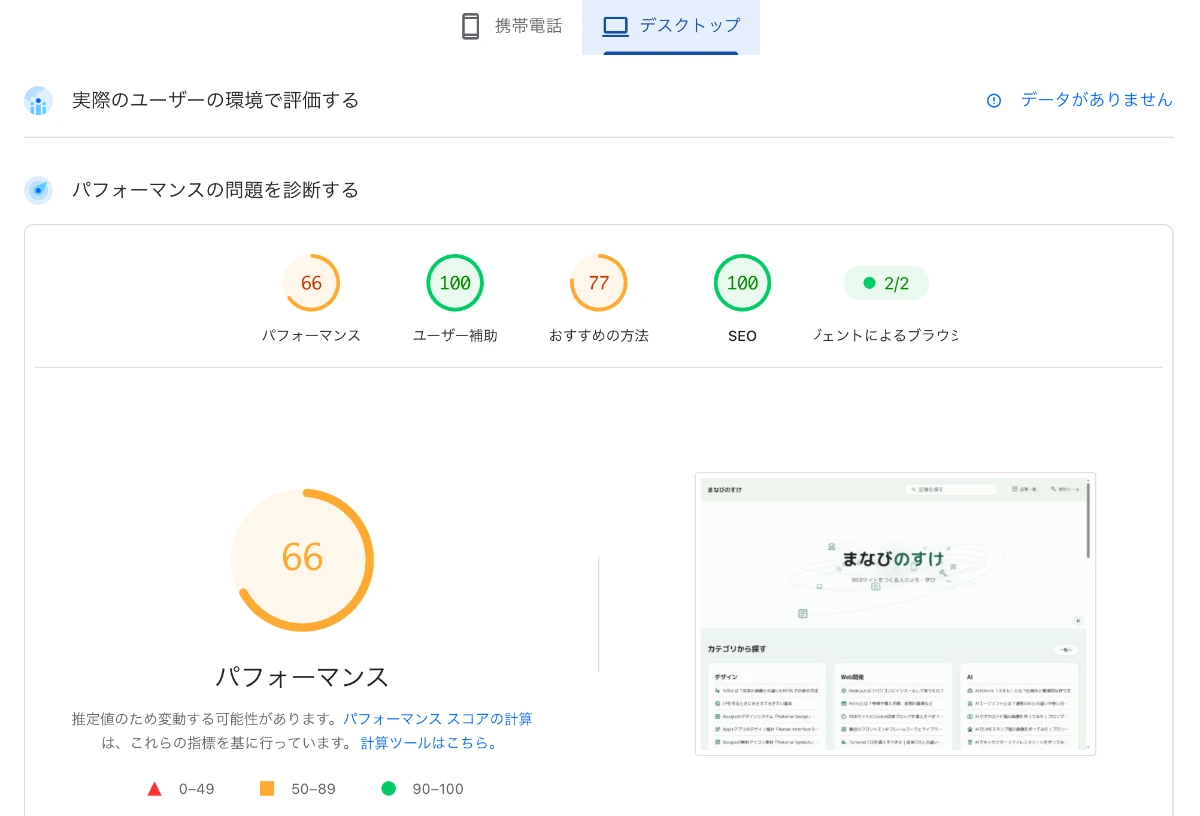1200x816 pixels.
Task: Click the real user environment section icon
Action: coord(38,101)
